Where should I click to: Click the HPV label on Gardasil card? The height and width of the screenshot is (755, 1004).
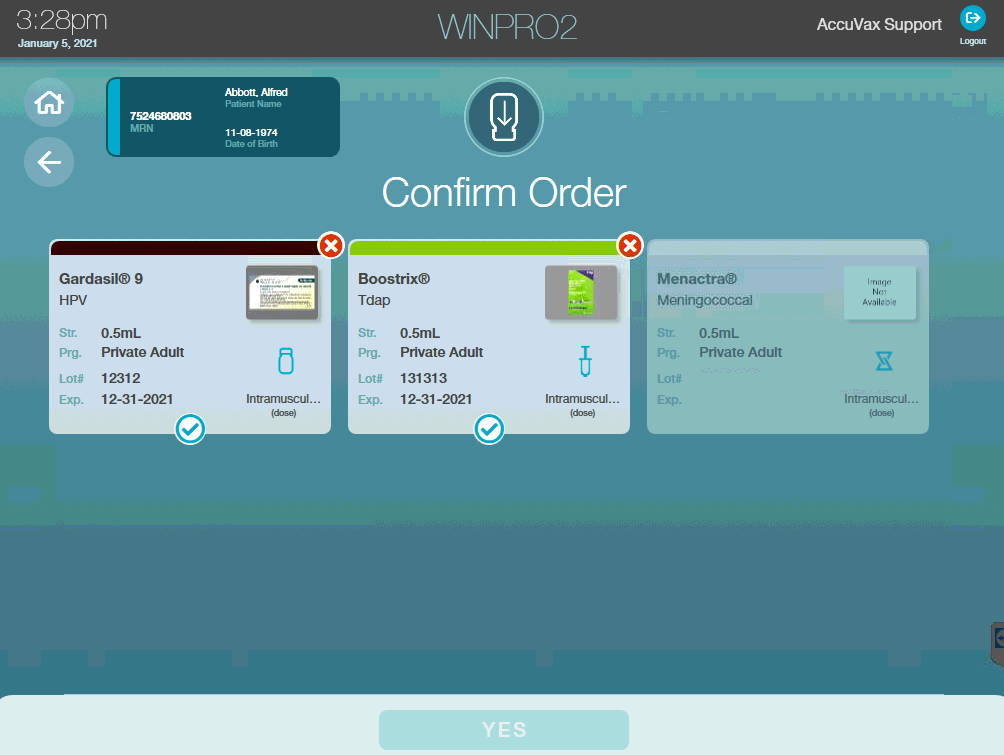(x=73, y=300)
